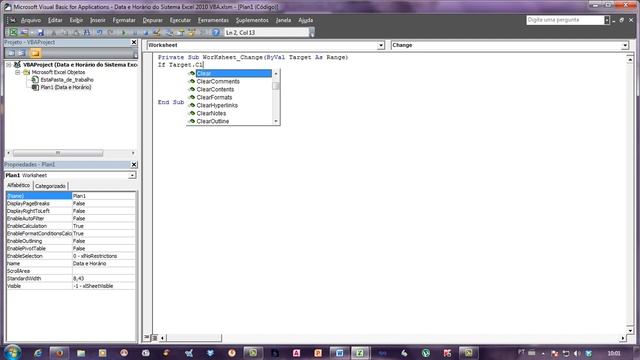
Task: Toggle Folders icon in Project panel
Action: (35, 53)
